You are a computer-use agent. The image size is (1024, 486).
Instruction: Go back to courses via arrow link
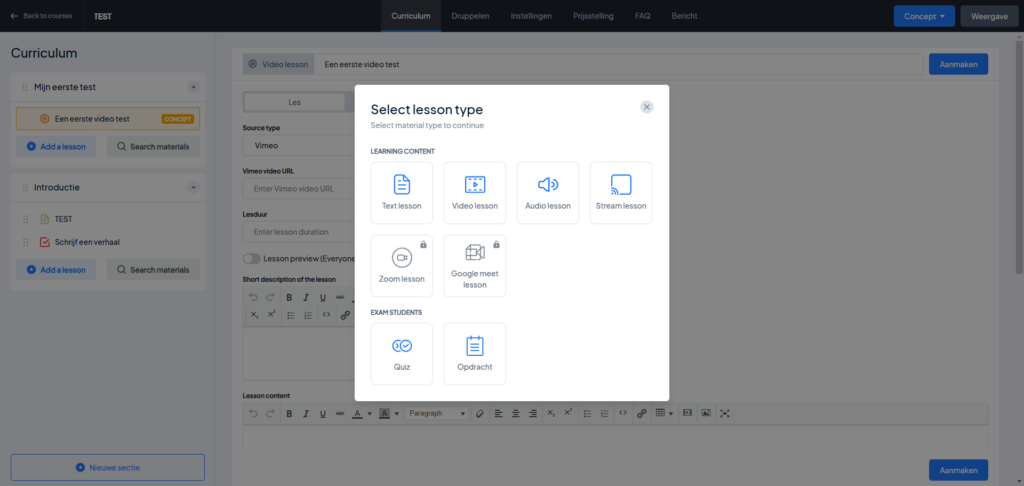tap(41, 16)
